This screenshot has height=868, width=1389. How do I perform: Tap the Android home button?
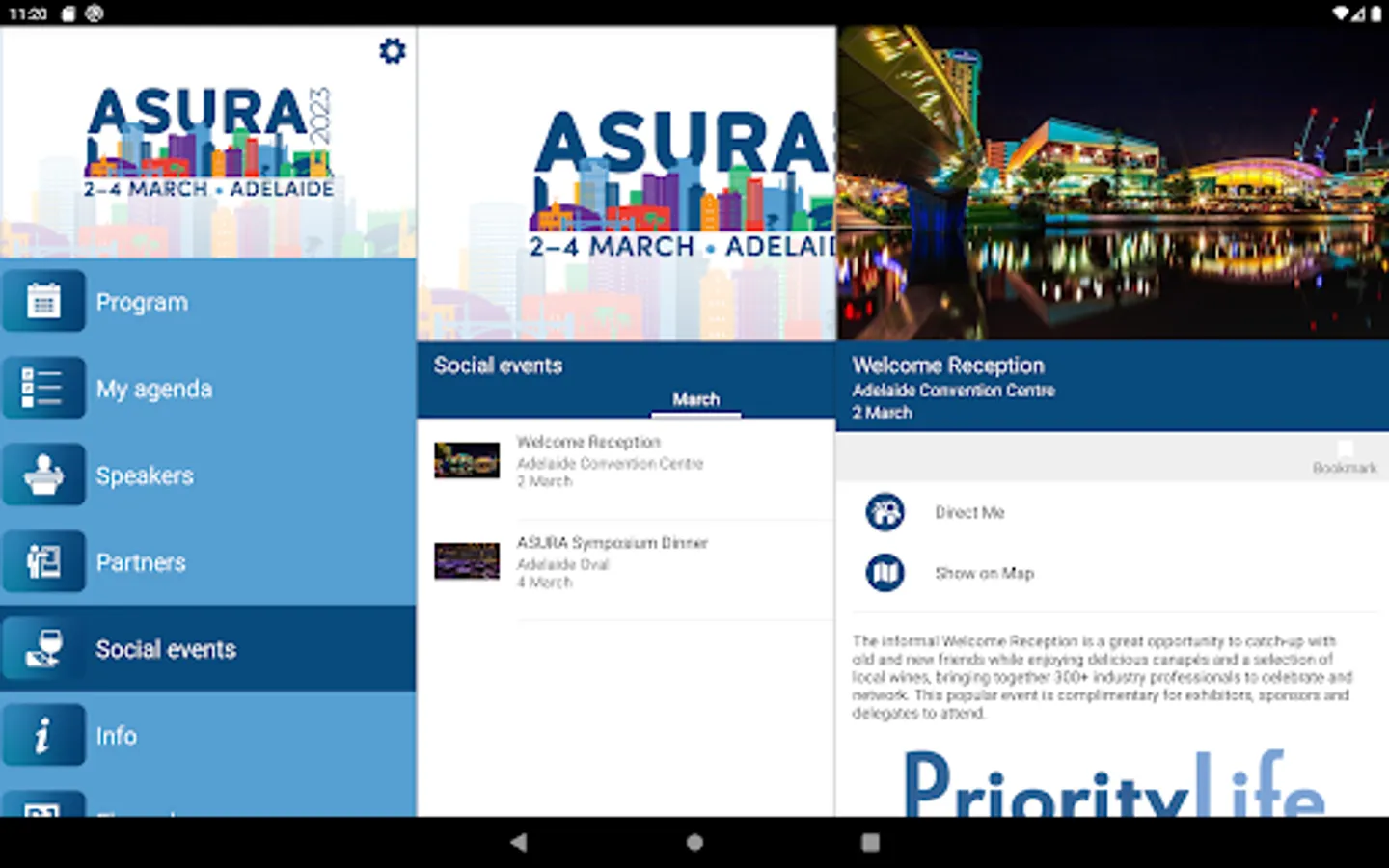pyautogui.click(x=694, y=842)
